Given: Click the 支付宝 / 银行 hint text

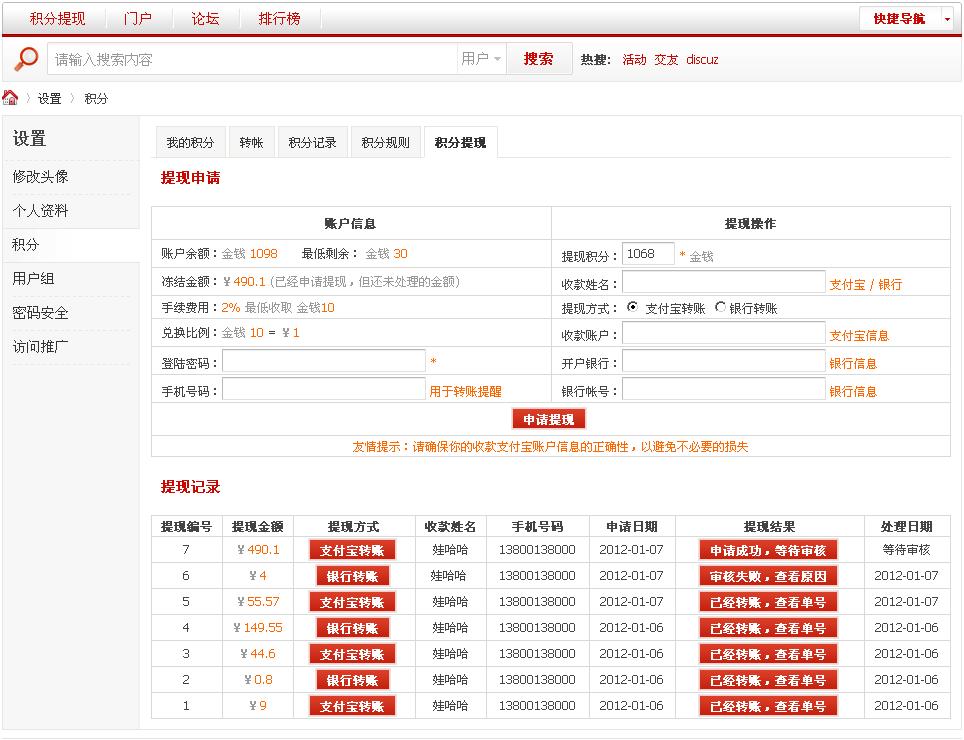Looking at the screenshot, I should point(866,285).
